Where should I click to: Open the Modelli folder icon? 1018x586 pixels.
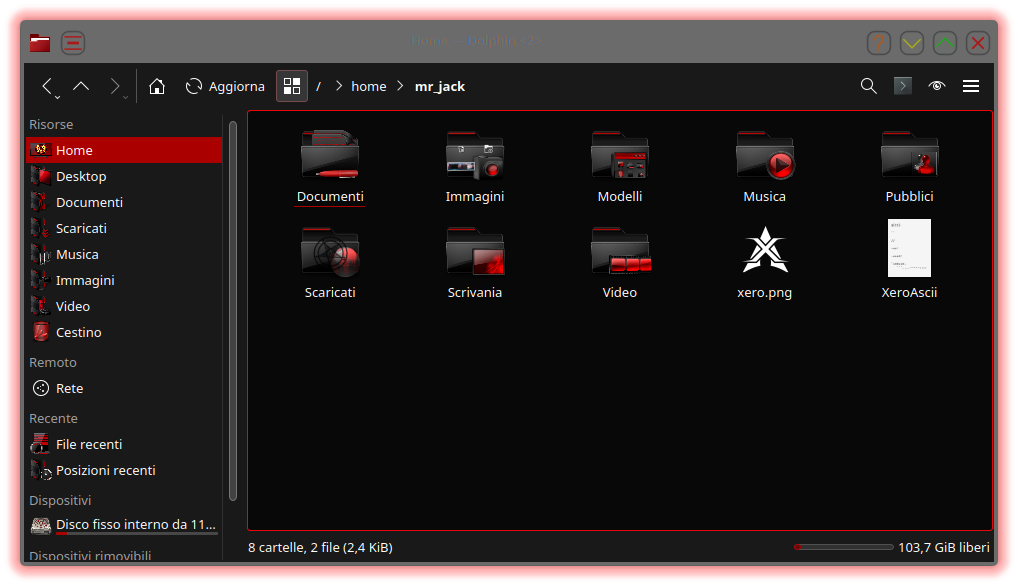pos(619,155)
